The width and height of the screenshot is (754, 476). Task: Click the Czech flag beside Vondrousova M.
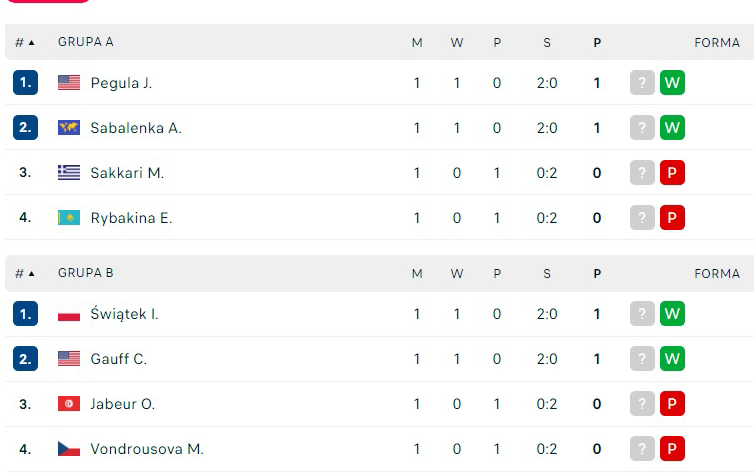point(69,449)
